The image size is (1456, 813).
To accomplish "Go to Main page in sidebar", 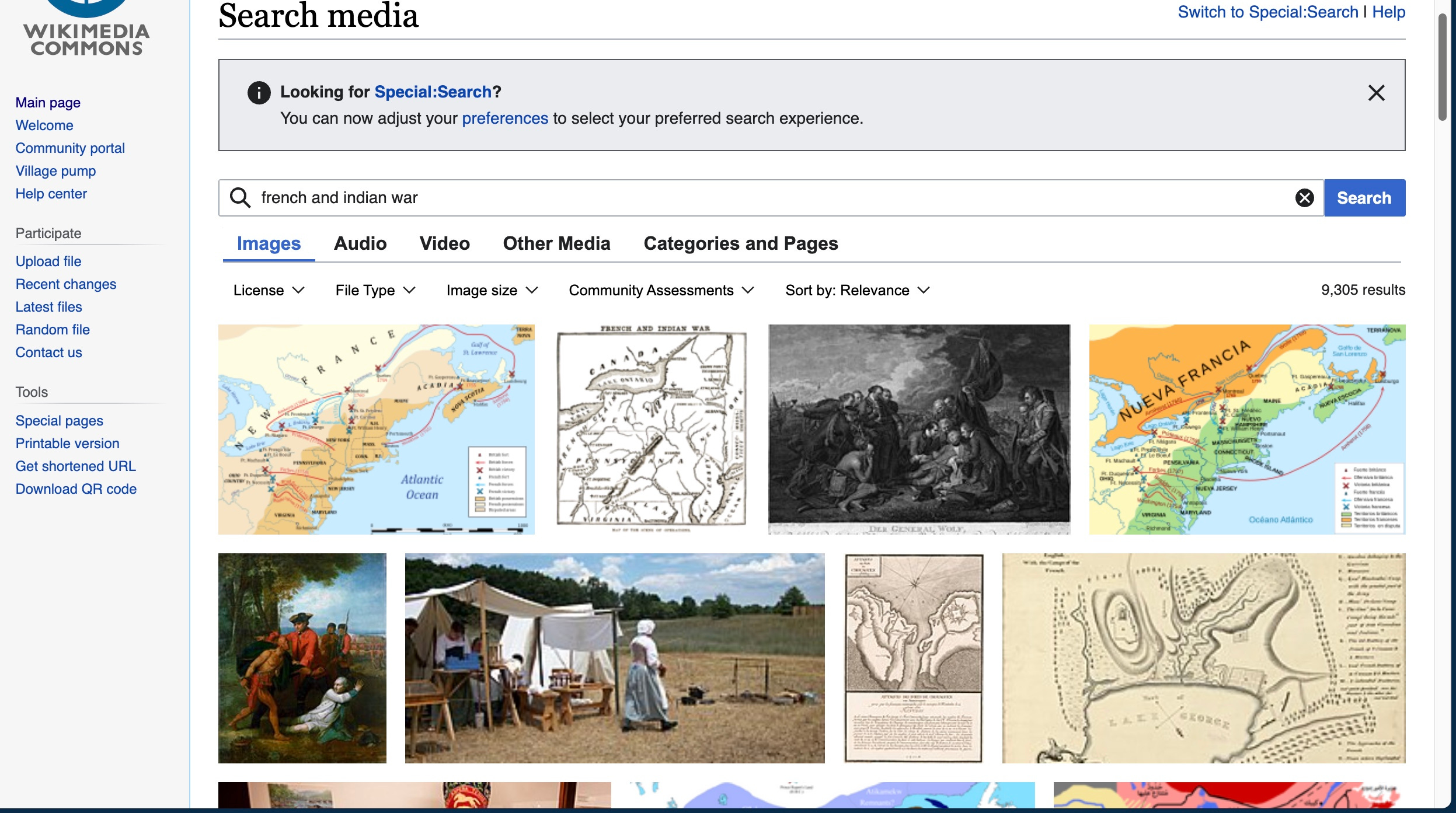I will (48, 103).
